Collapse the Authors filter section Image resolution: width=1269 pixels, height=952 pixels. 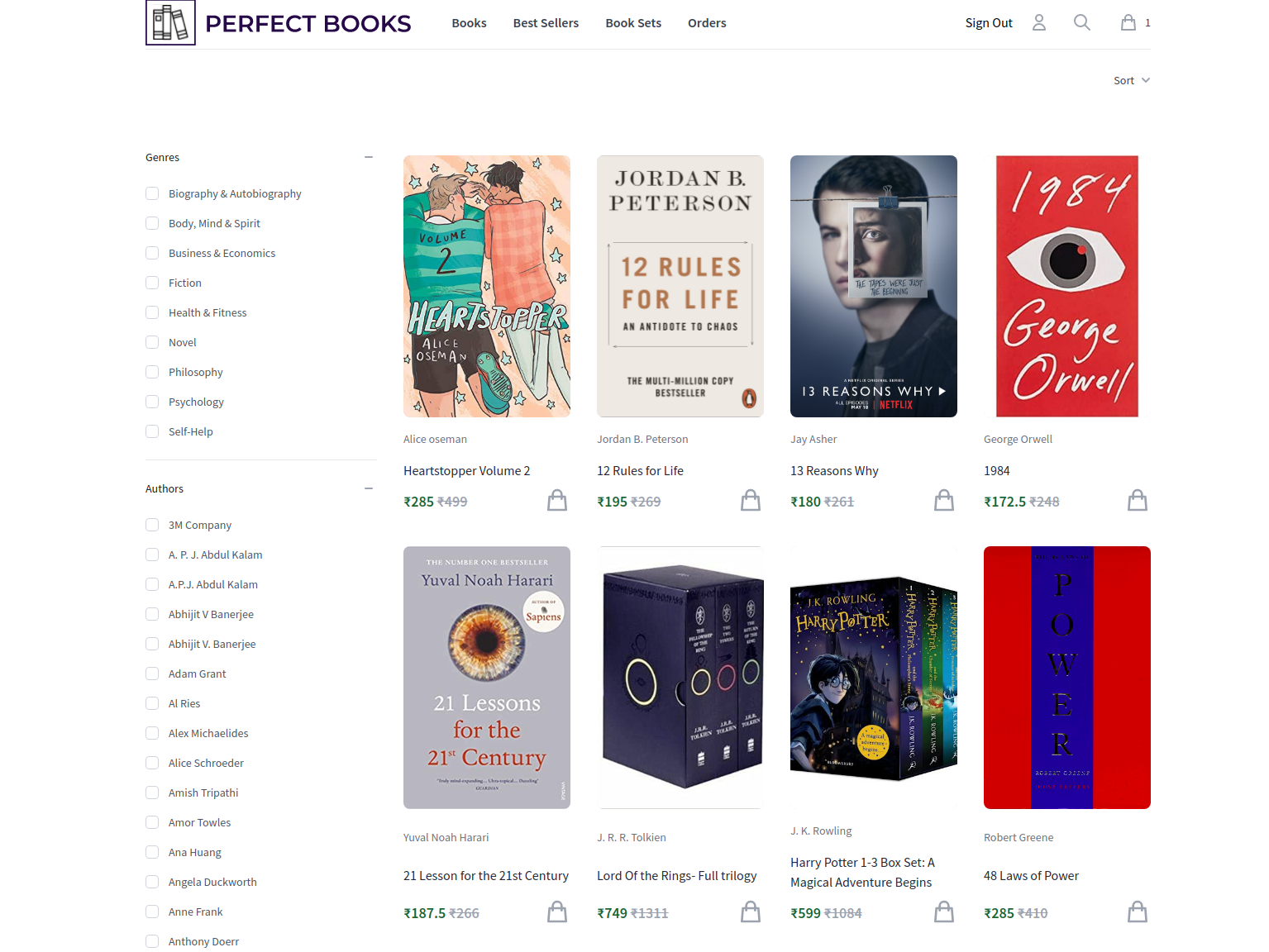[x=369, y=488]
